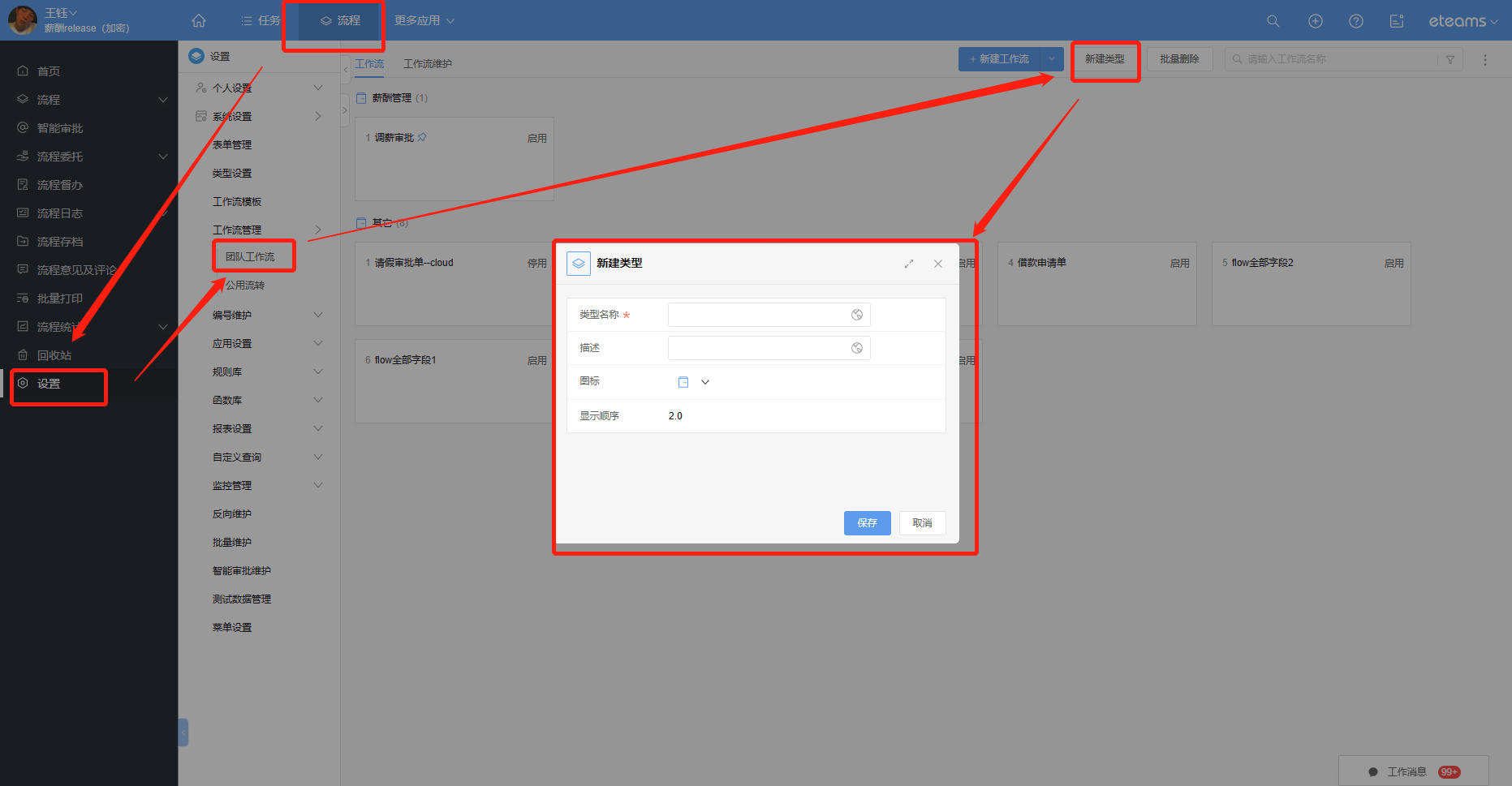Click the 新建工作流 button

[1000, 59]
